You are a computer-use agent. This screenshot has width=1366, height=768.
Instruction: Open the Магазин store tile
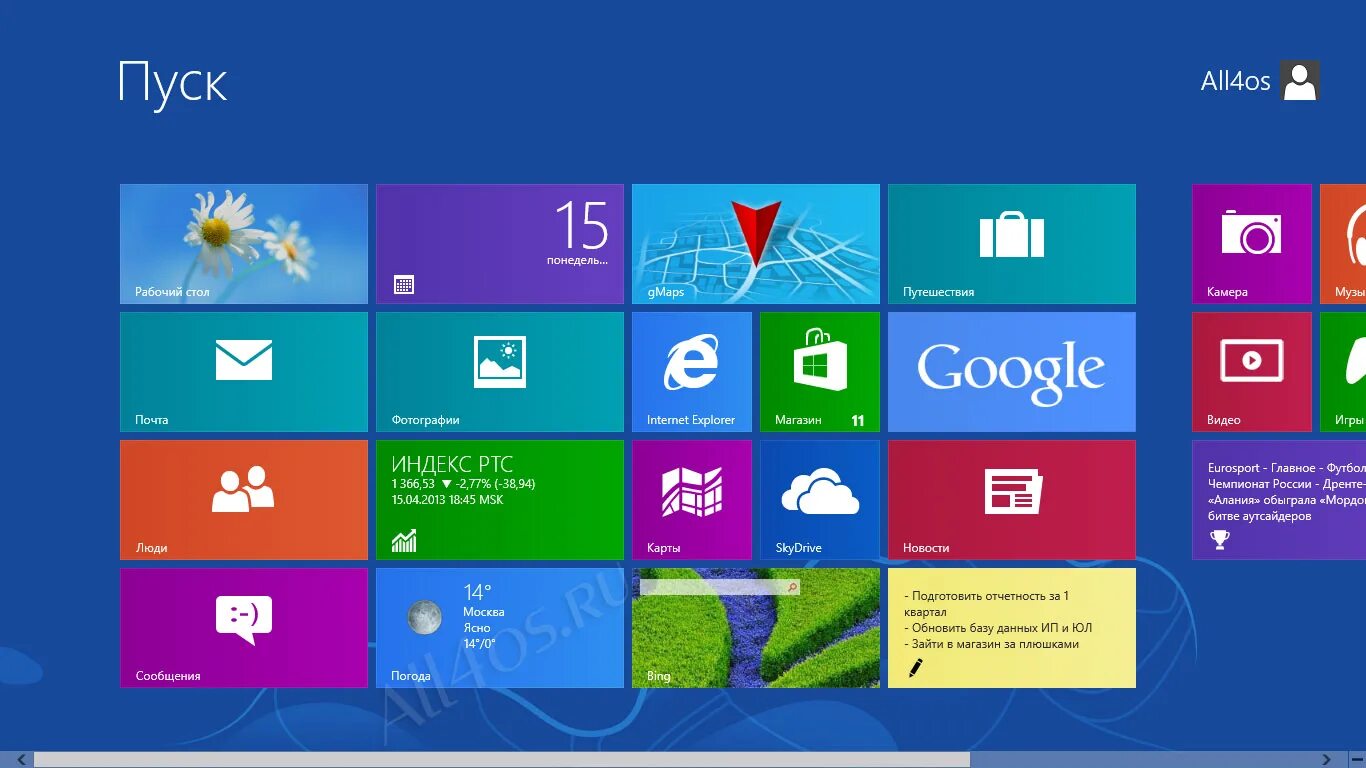[819, 371]
